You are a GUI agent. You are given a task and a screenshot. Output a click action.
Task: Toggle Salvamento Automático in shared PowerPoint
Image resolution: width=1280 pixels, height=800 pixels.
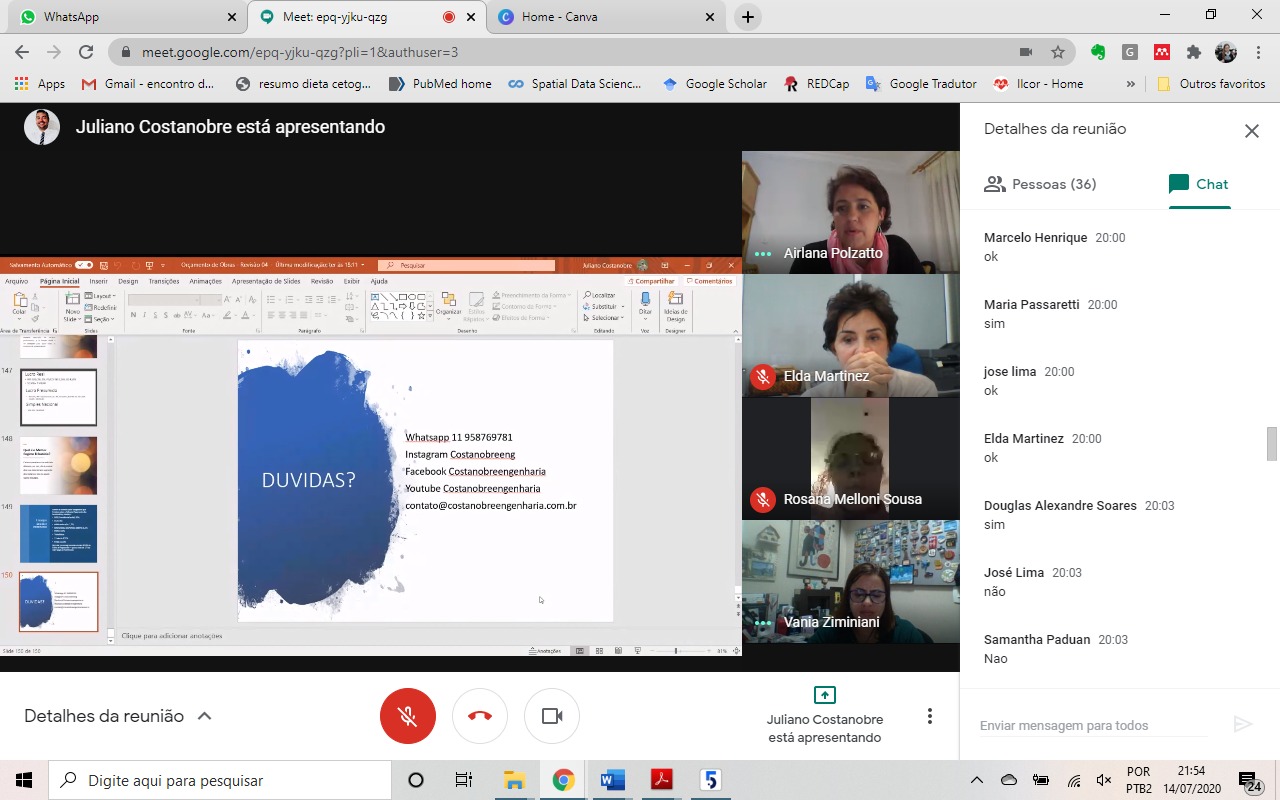point(84,265)
